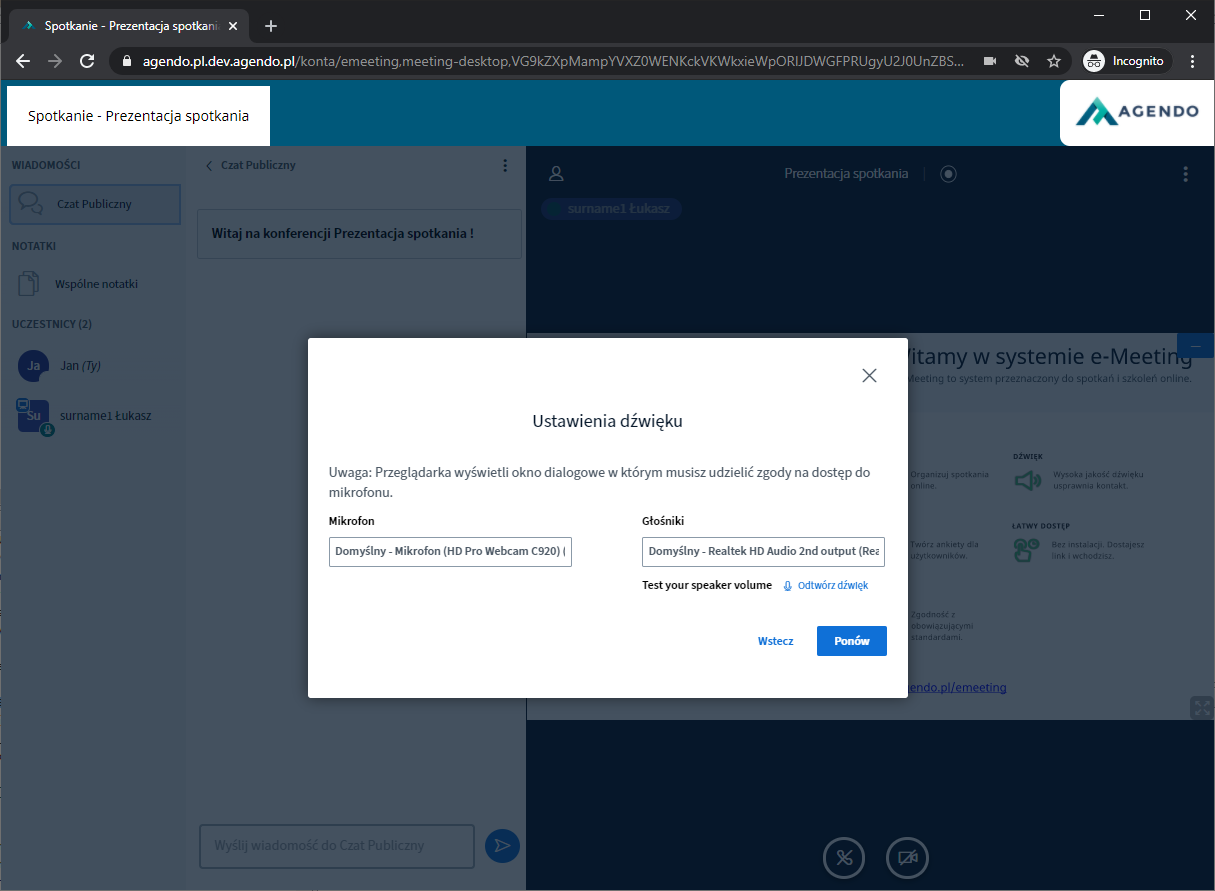Click the Wstecz button
This screenshot has height=891, width=1215.
[775, 641]
